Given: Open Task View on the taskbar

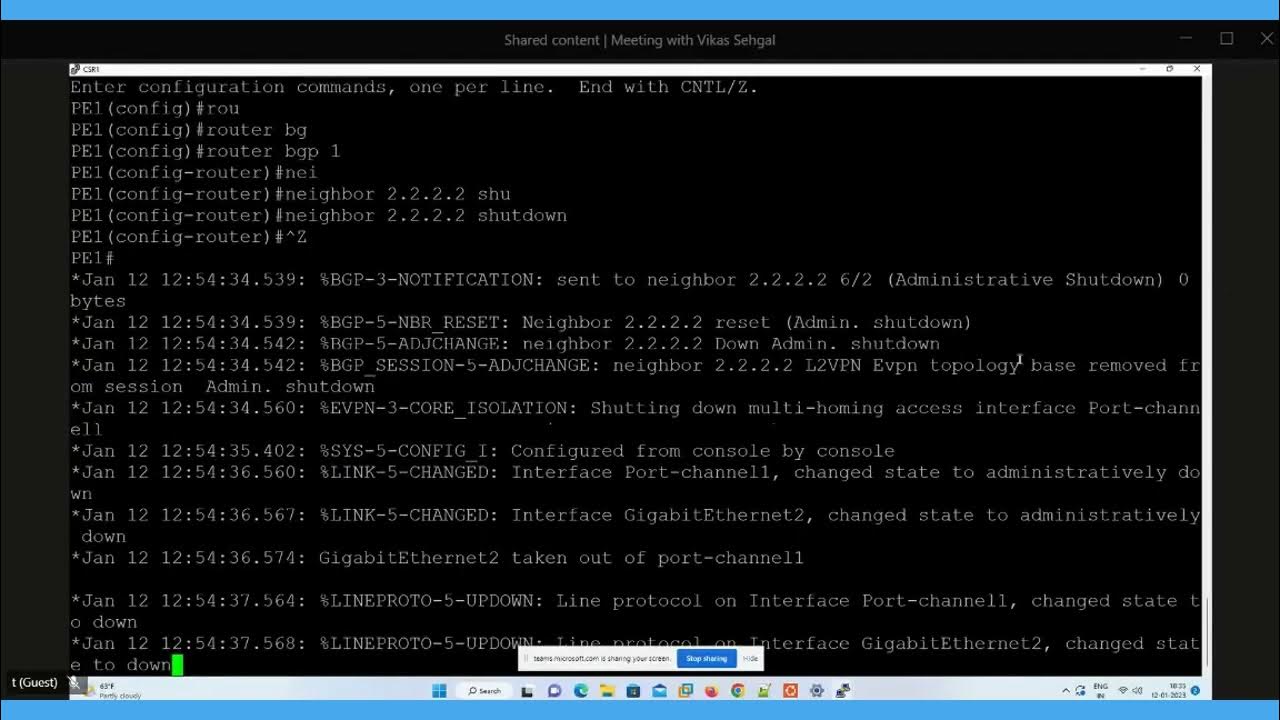Looking at the screenshot, I should (528, 691).
